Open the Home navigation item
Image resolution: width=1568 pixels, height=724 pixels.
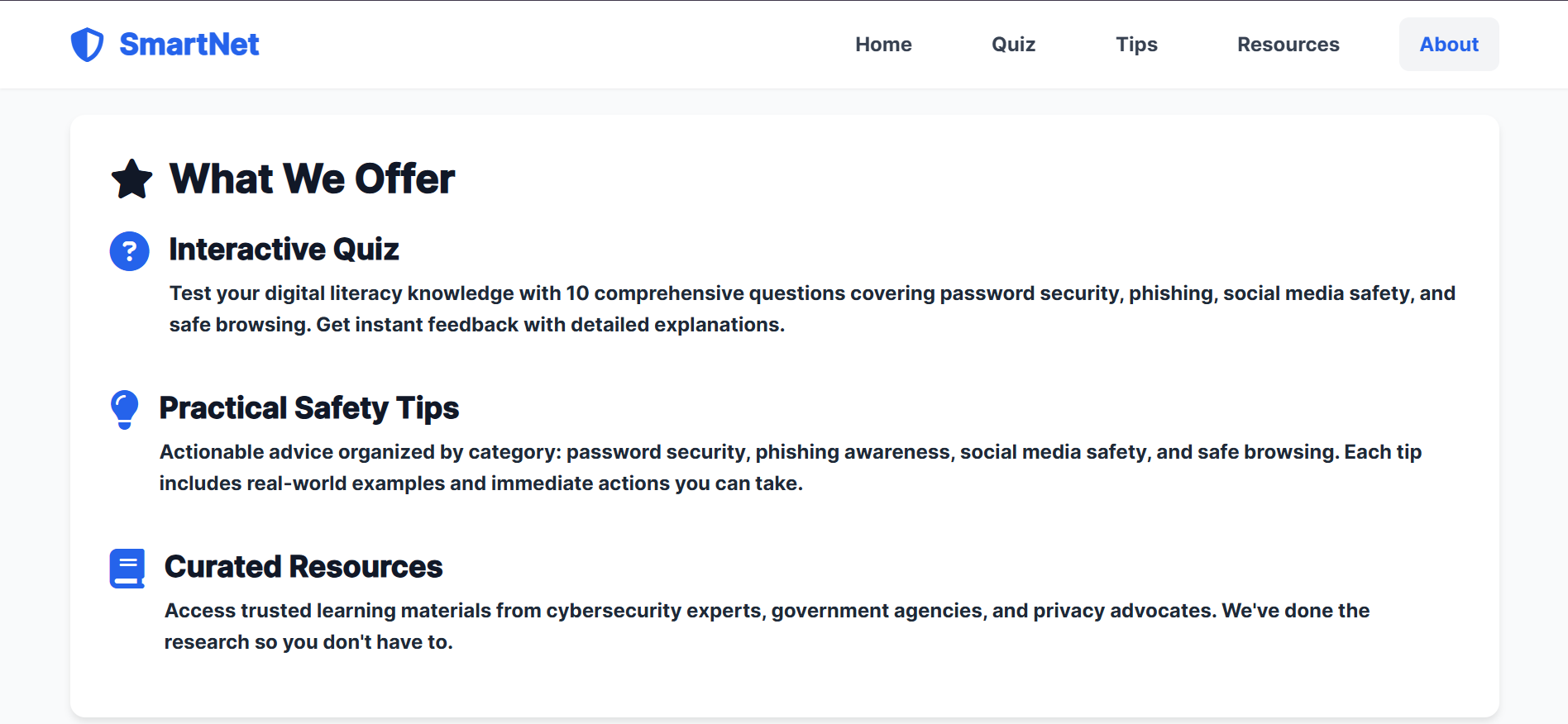click(883, 45)
